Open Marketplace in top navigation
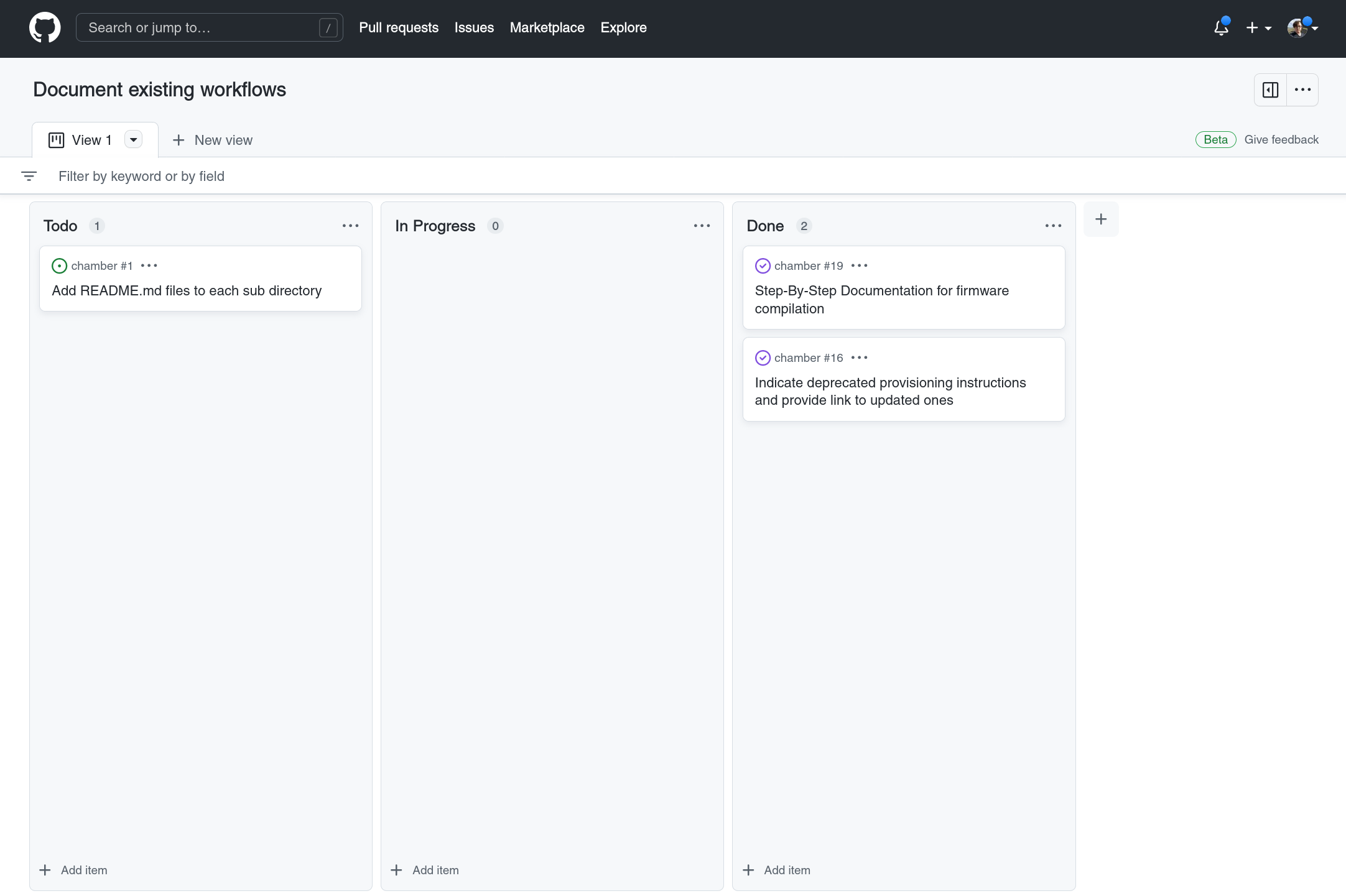This screenshot has width=1346, height=896. (x=547, y=27)
